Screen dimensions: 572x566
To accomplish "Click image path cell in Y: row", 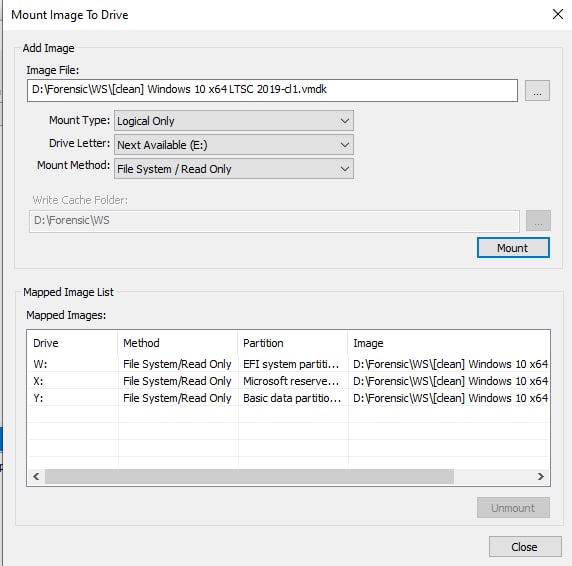I will [449, 398].
